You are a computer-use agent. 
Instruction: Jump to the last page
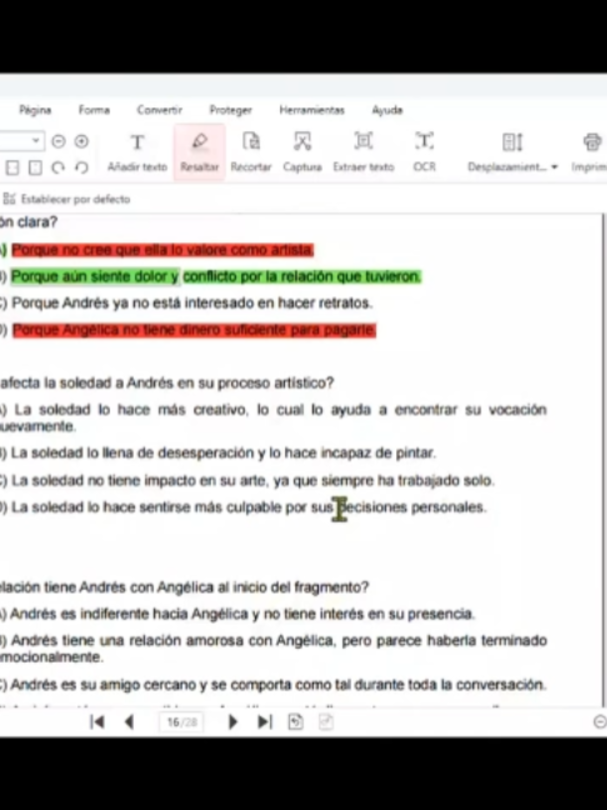pos(264,722)
